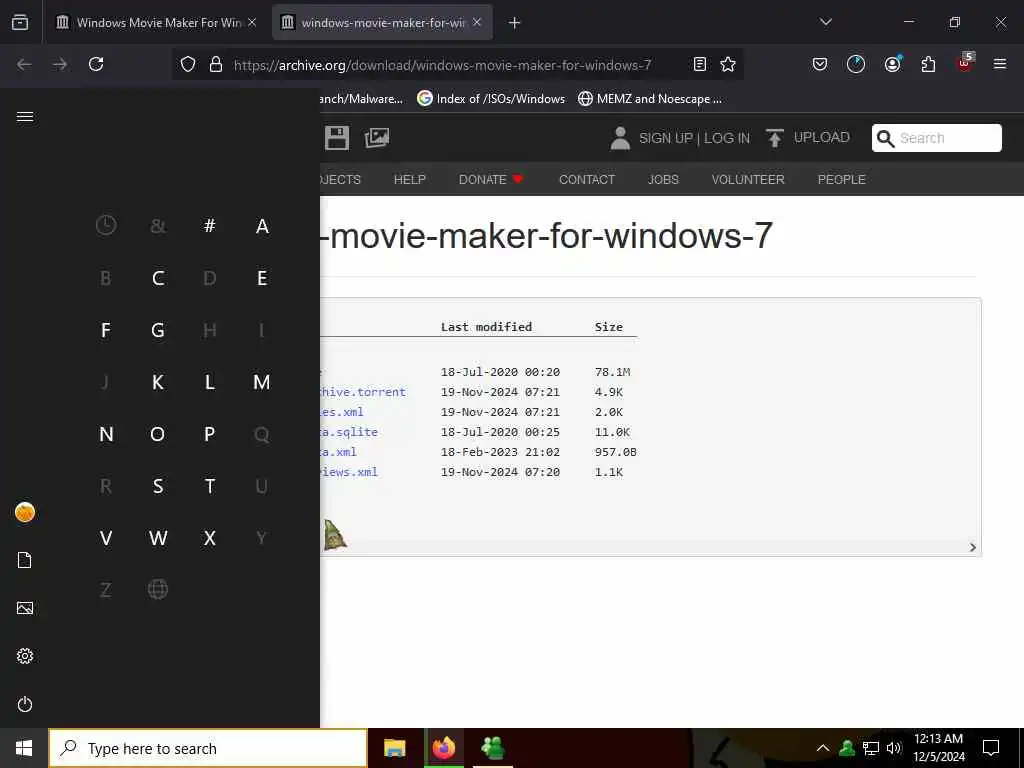Jump to apps starting with G
The height and width of the screenshot is (768, 1024).
coord(158,330)
